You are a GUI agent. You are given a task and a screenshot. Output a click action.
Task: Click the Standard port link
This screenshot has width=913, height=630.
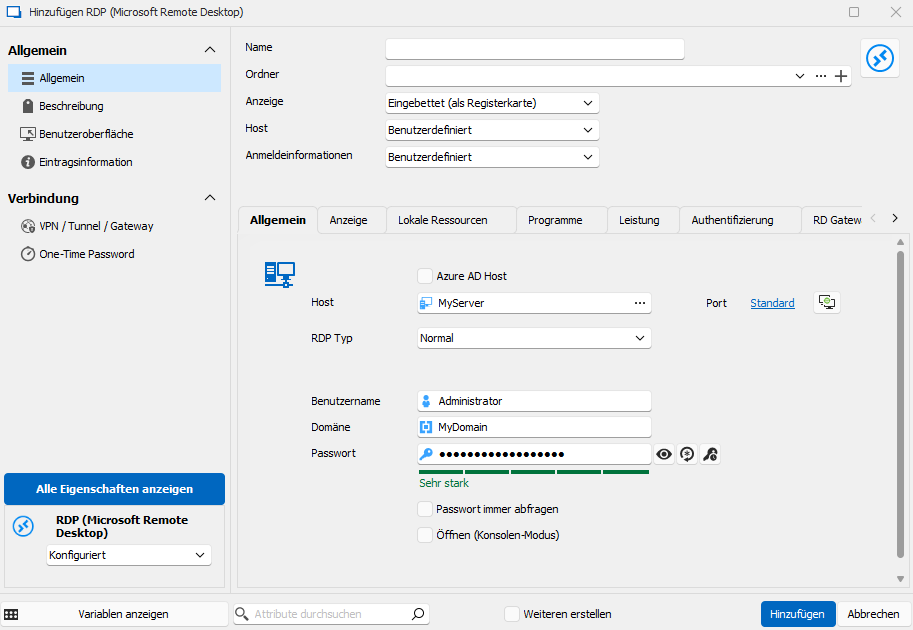pyautogui.click(x=772, y=303)
